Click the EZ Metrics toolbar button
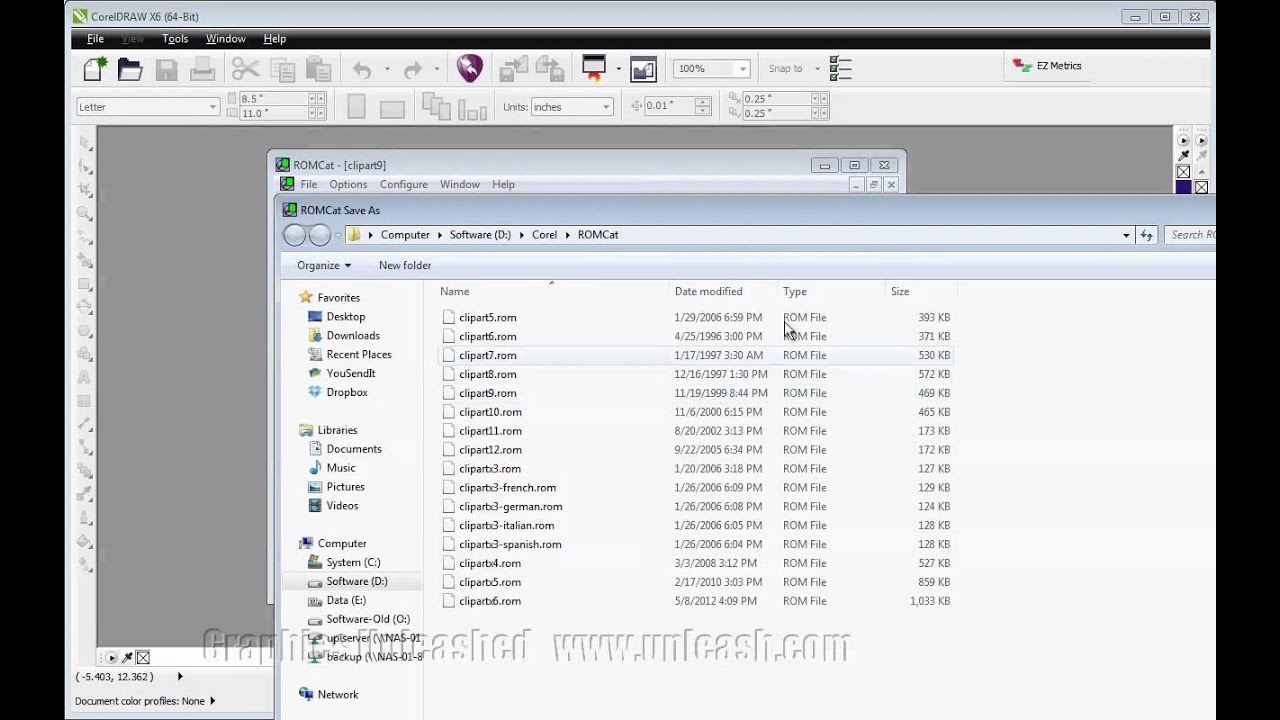 click(x=1047, y=66)
